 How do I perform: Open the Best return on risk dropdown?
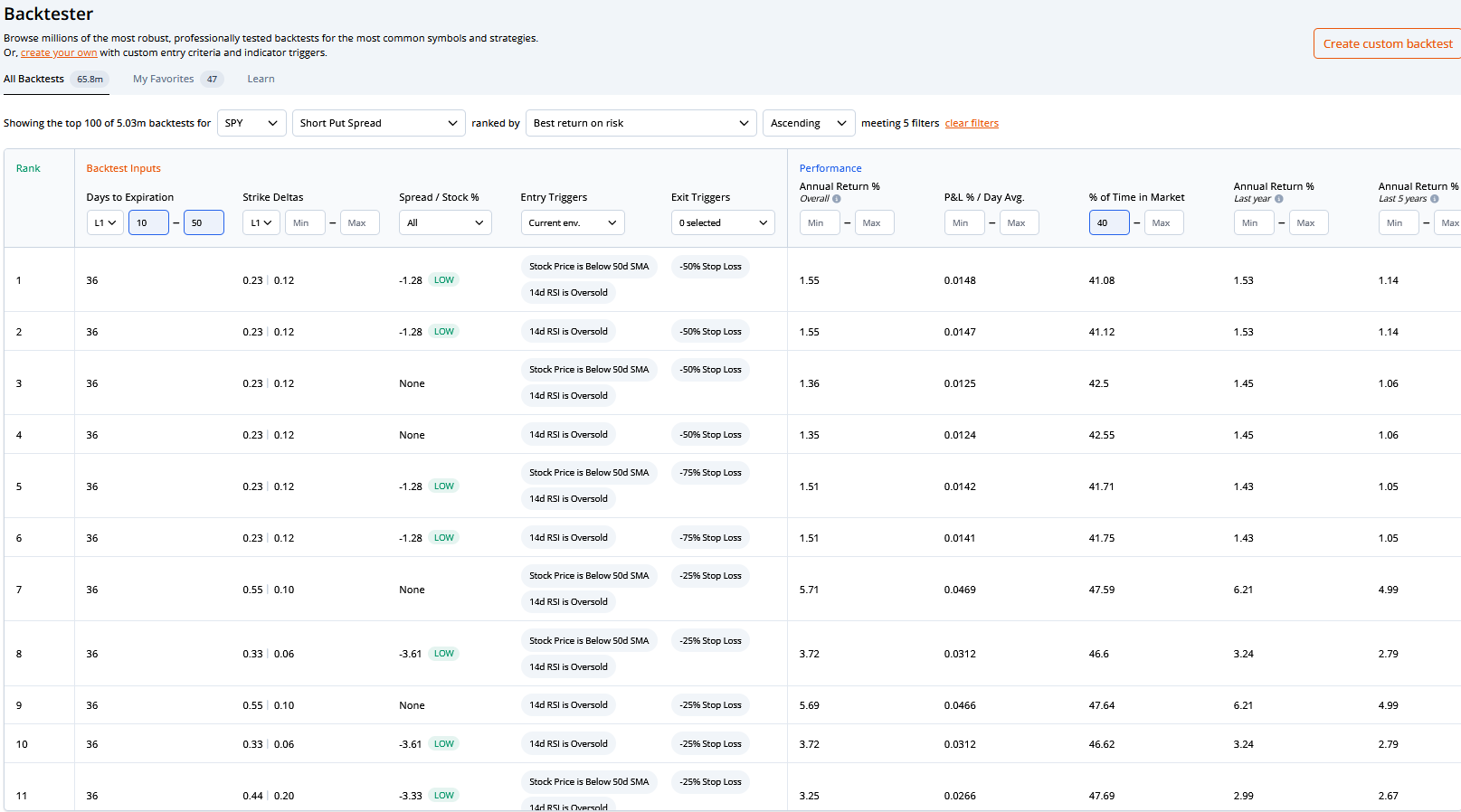point(640,123)
